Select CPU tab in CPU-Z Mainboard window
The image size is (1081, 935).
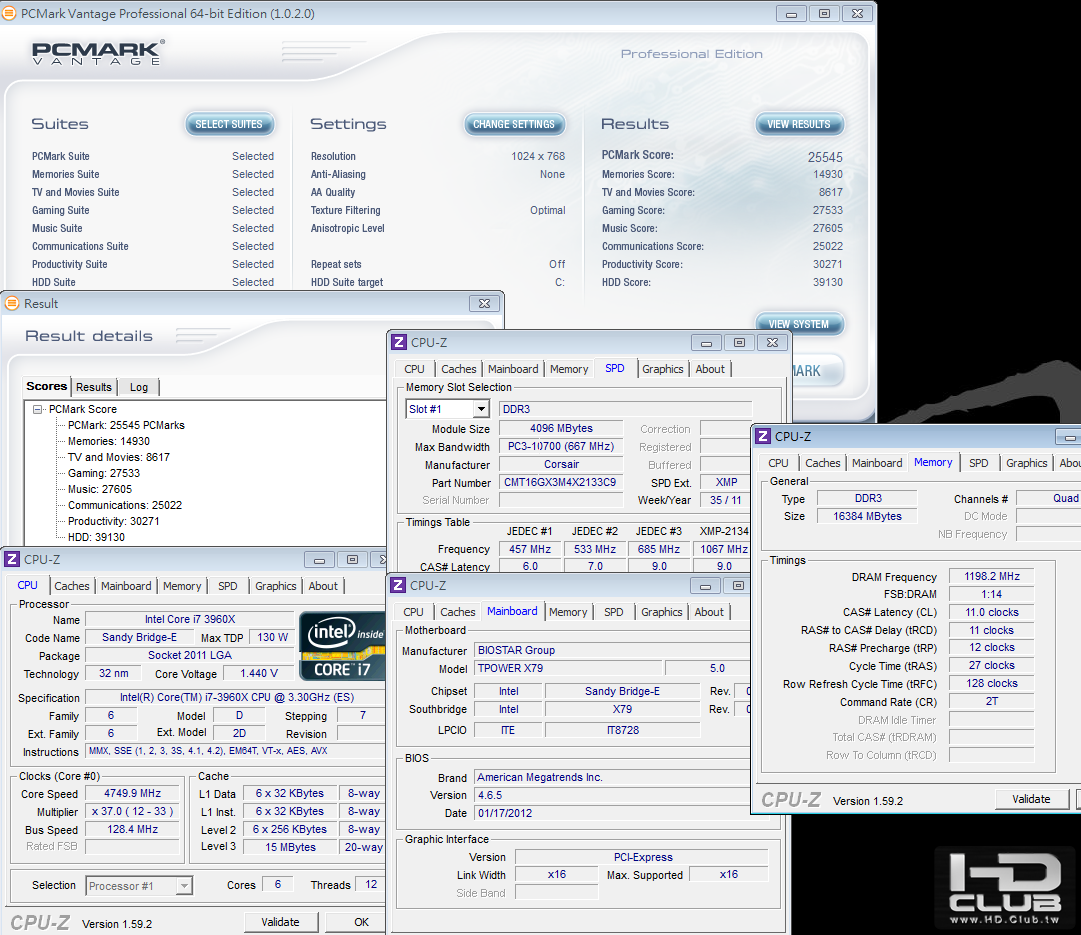click(414, 612)
